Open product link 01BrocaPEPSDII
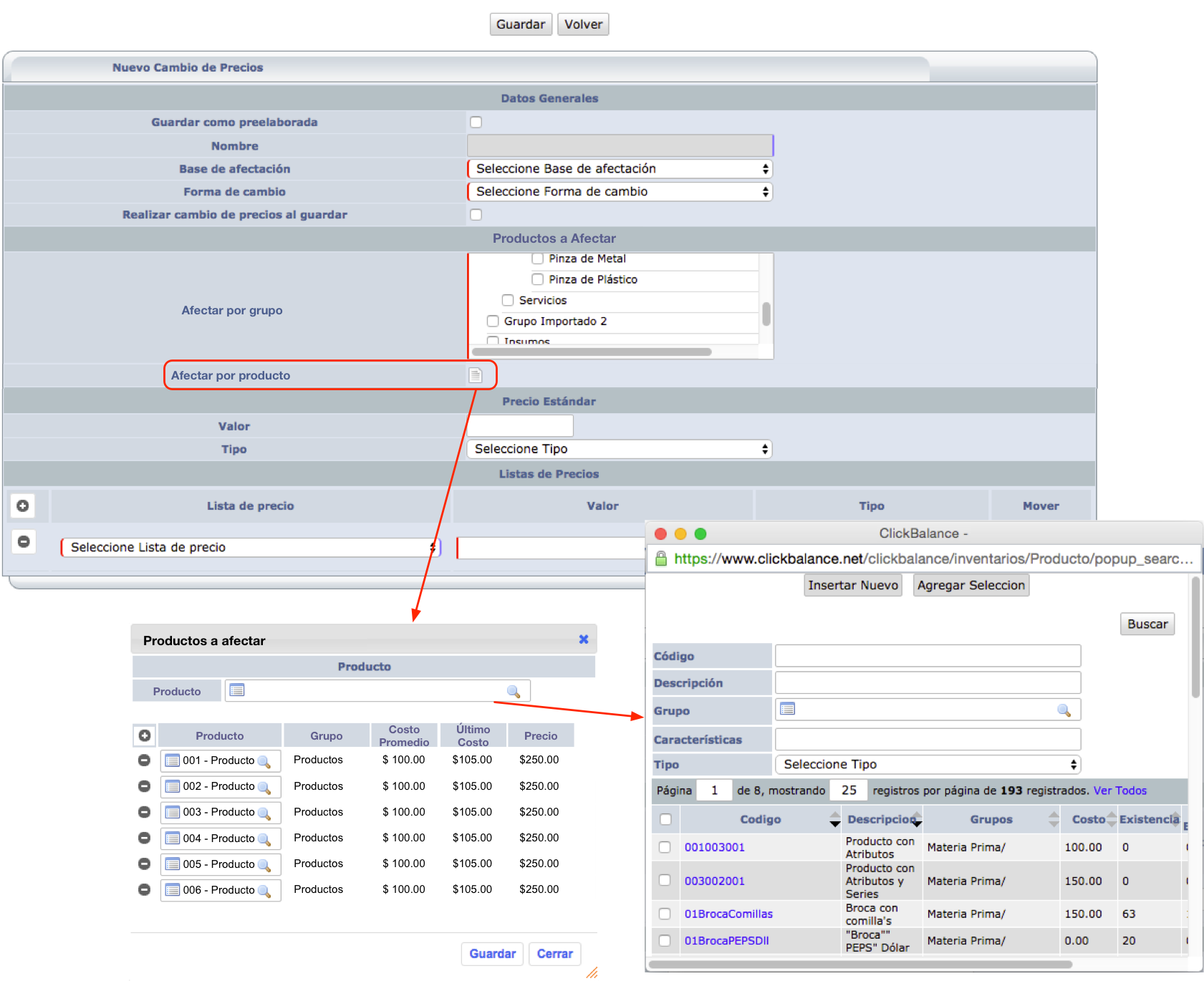 pyautogui.click(x=727, y=941)
